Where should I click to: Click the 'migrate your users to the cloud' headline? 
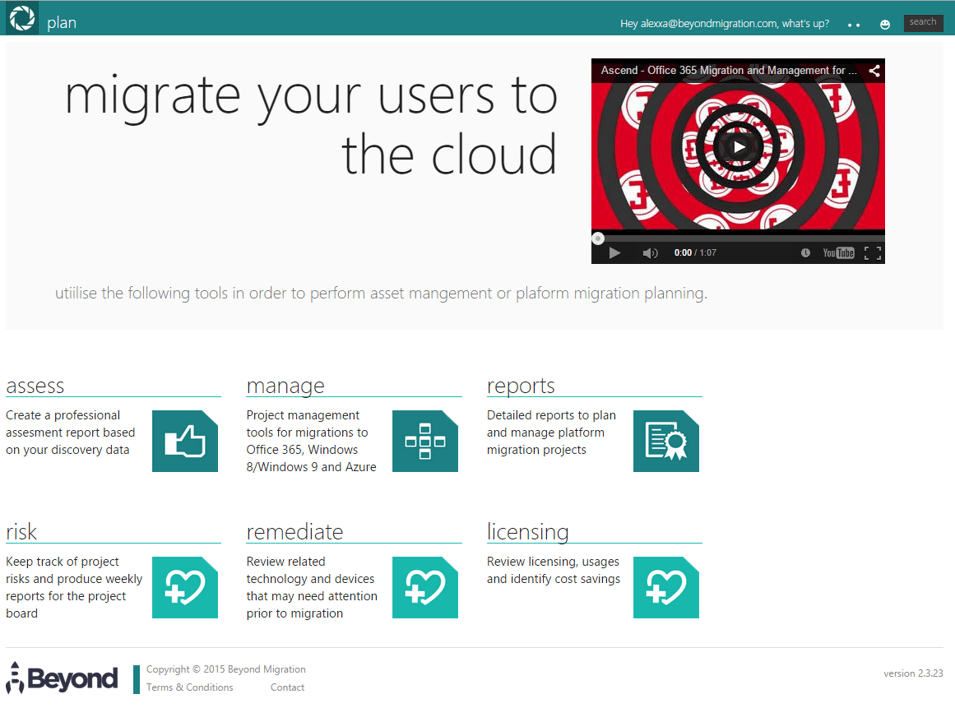point(311,125)
